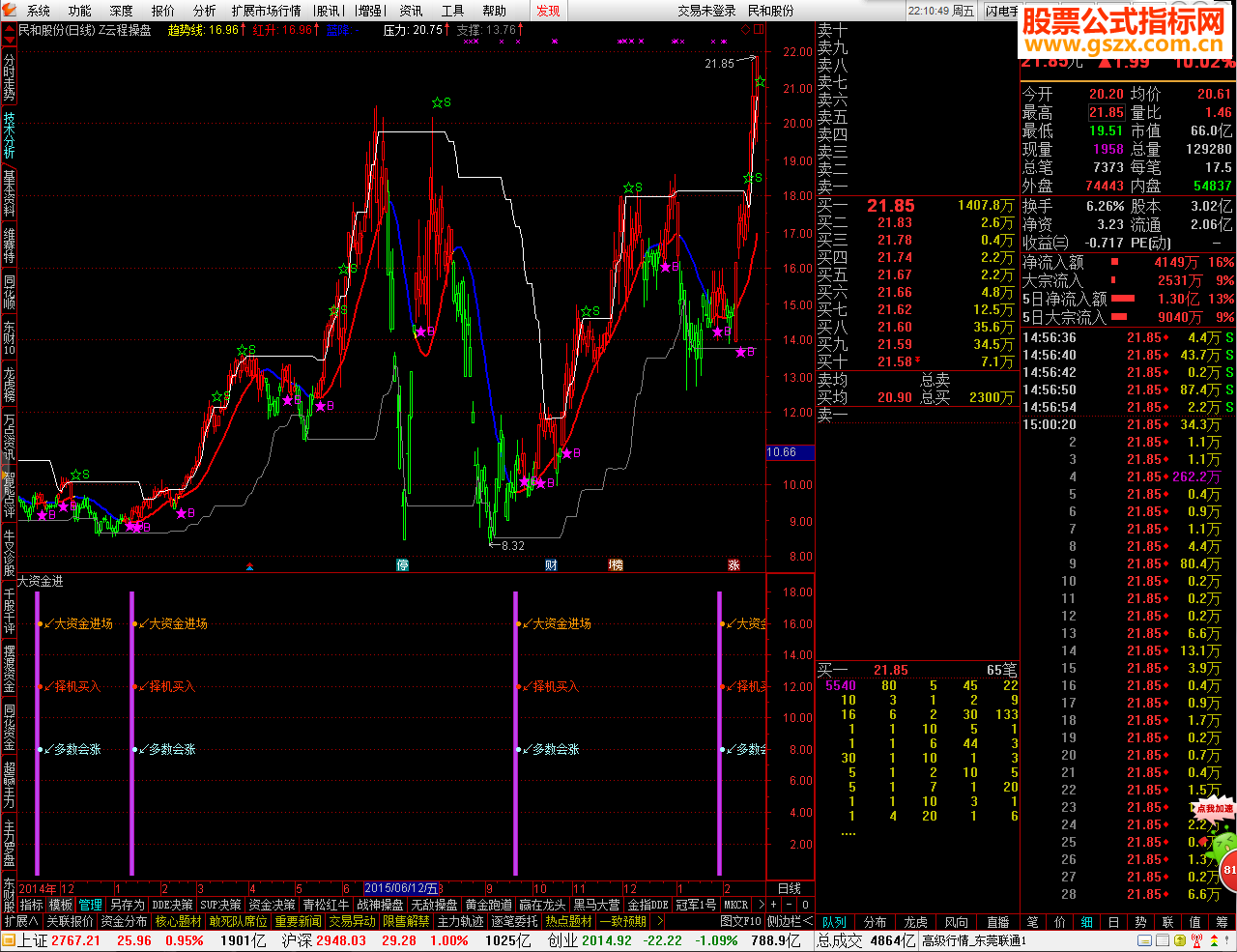Open the 基本资料 sidebar tab
Image resolution: width=1237 pixels, height=952 pixels.
tap(9, 191)
